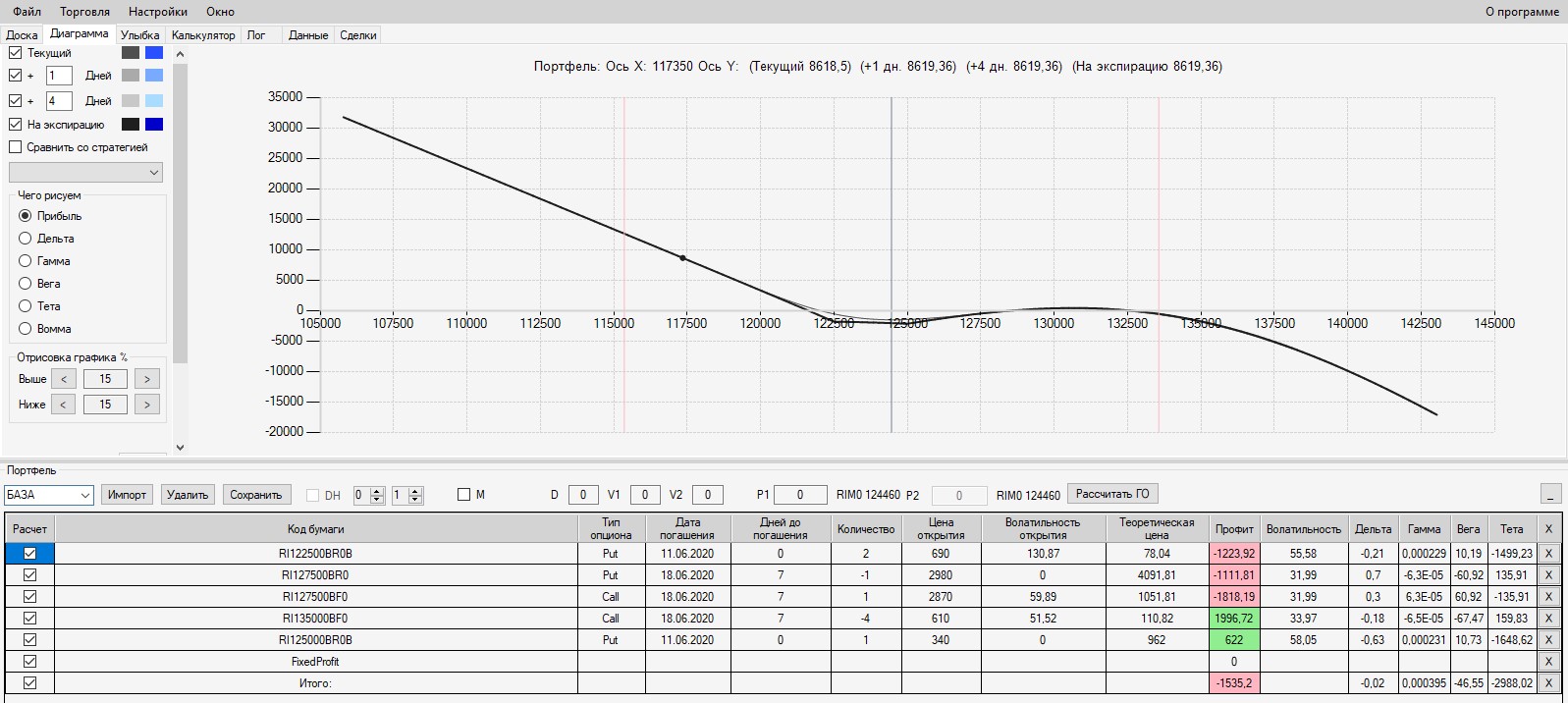The image size is (1568, 703).
Task: Remove row RI135000BF0 with X button
Action: point(1549,619)
